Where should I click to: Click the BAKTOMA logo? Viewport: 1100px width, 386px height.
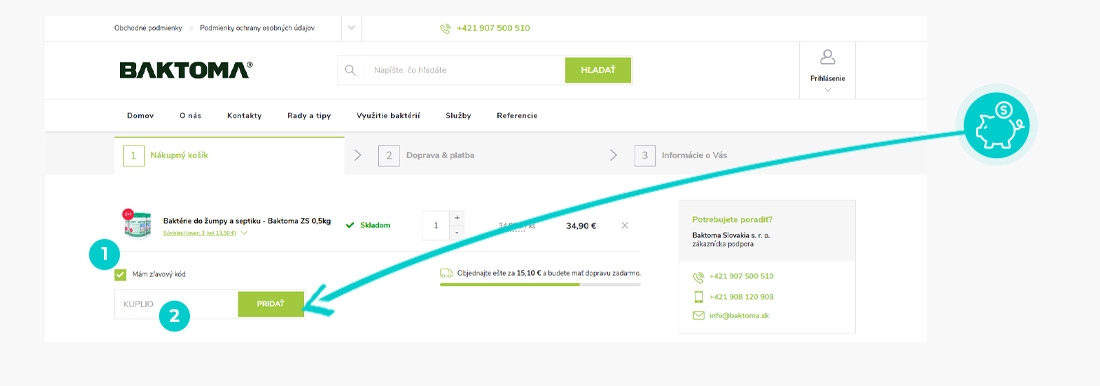pyautogui.click(x=186, y=69)
